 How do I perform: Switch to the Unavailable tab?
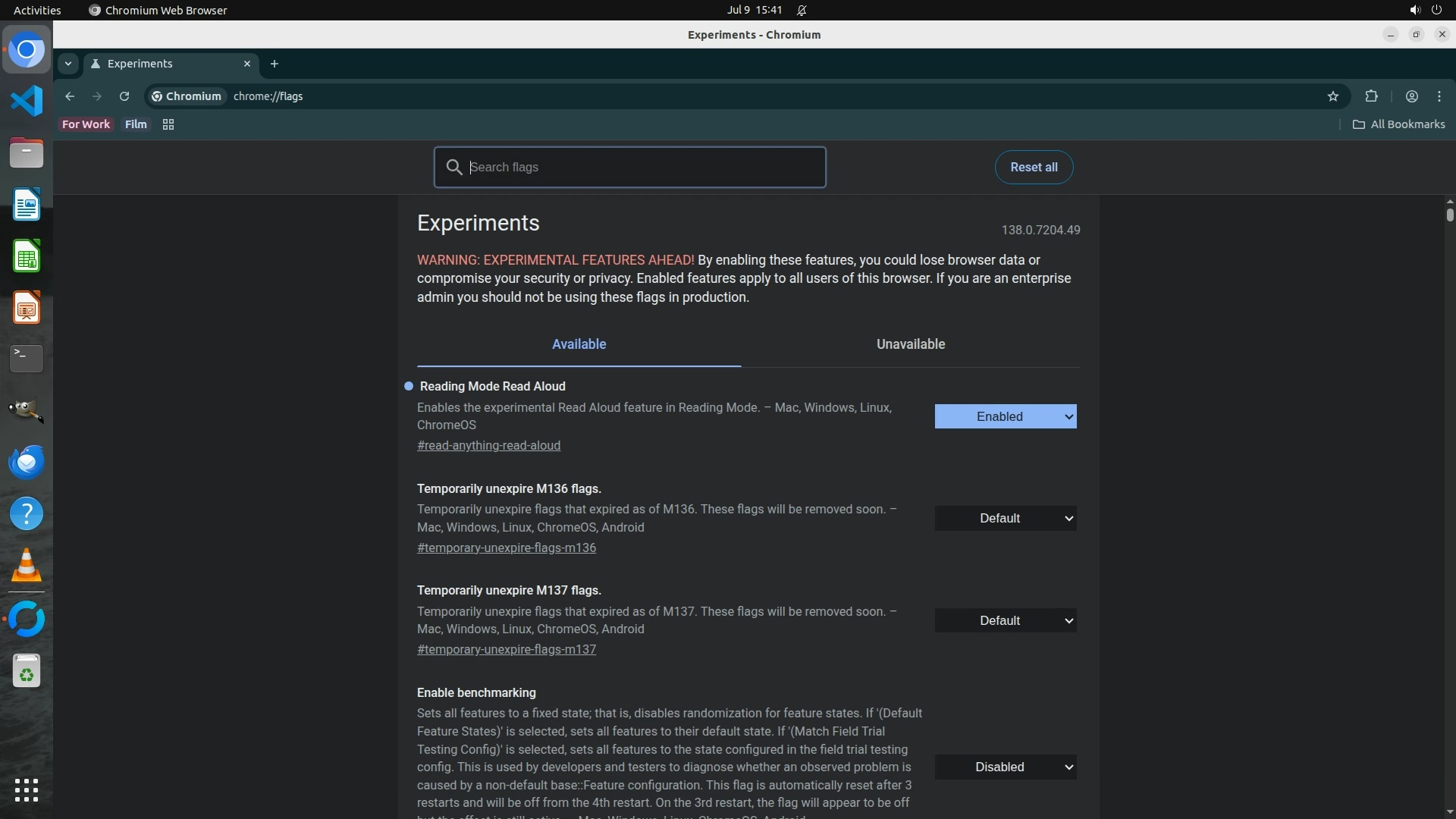click(x=910, y=344)
